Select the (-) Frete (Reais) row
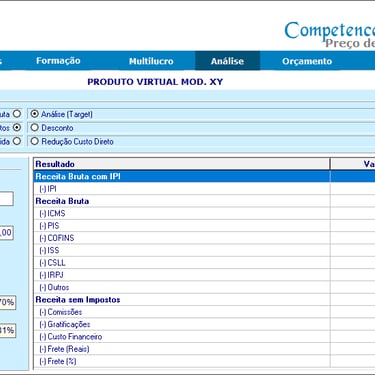Screen dimensions: 375x375 click(x=204, y=349)
